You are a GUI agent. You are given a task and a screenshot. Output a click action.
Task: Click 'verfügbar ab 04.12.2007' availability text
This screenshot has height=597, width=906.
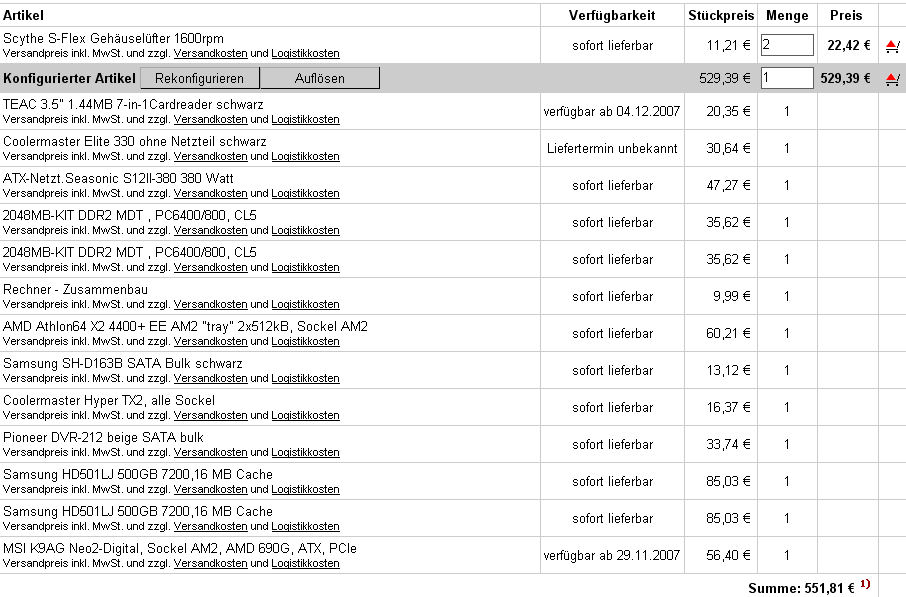click(612, 112)
